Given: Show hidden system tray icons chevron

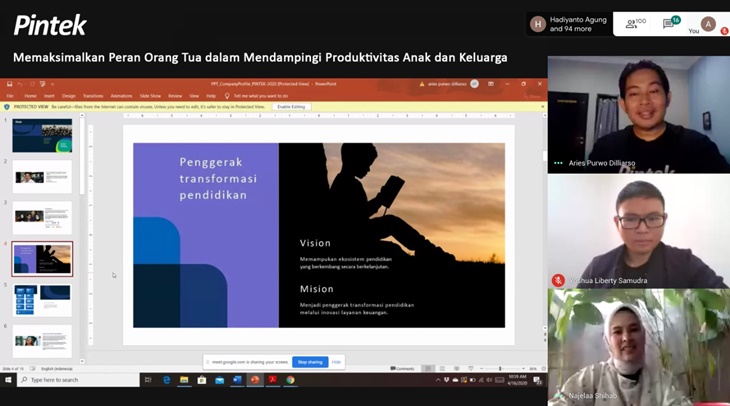Looking at the screenshot, I should (x=438, y=380).
